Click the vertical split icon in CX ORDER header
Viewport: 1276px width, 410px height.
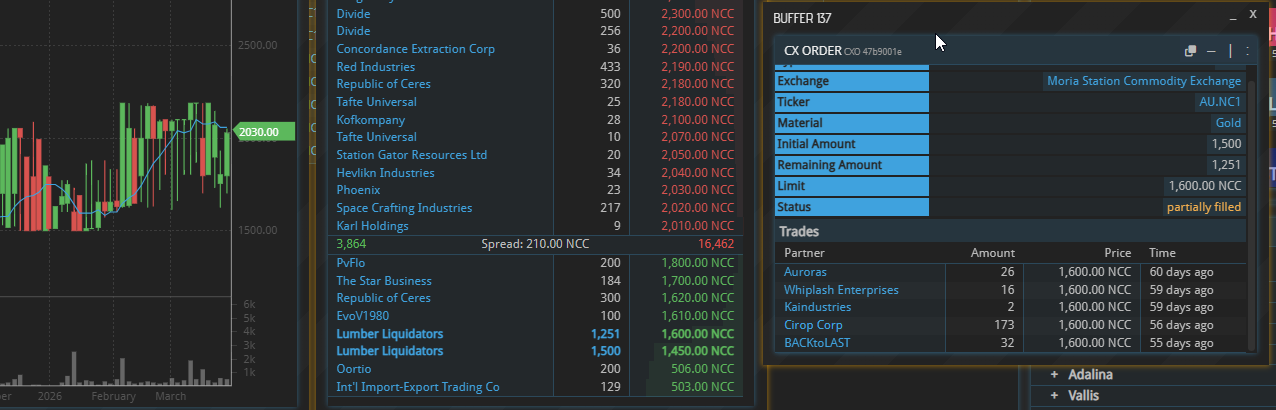tap(1229, 51)
